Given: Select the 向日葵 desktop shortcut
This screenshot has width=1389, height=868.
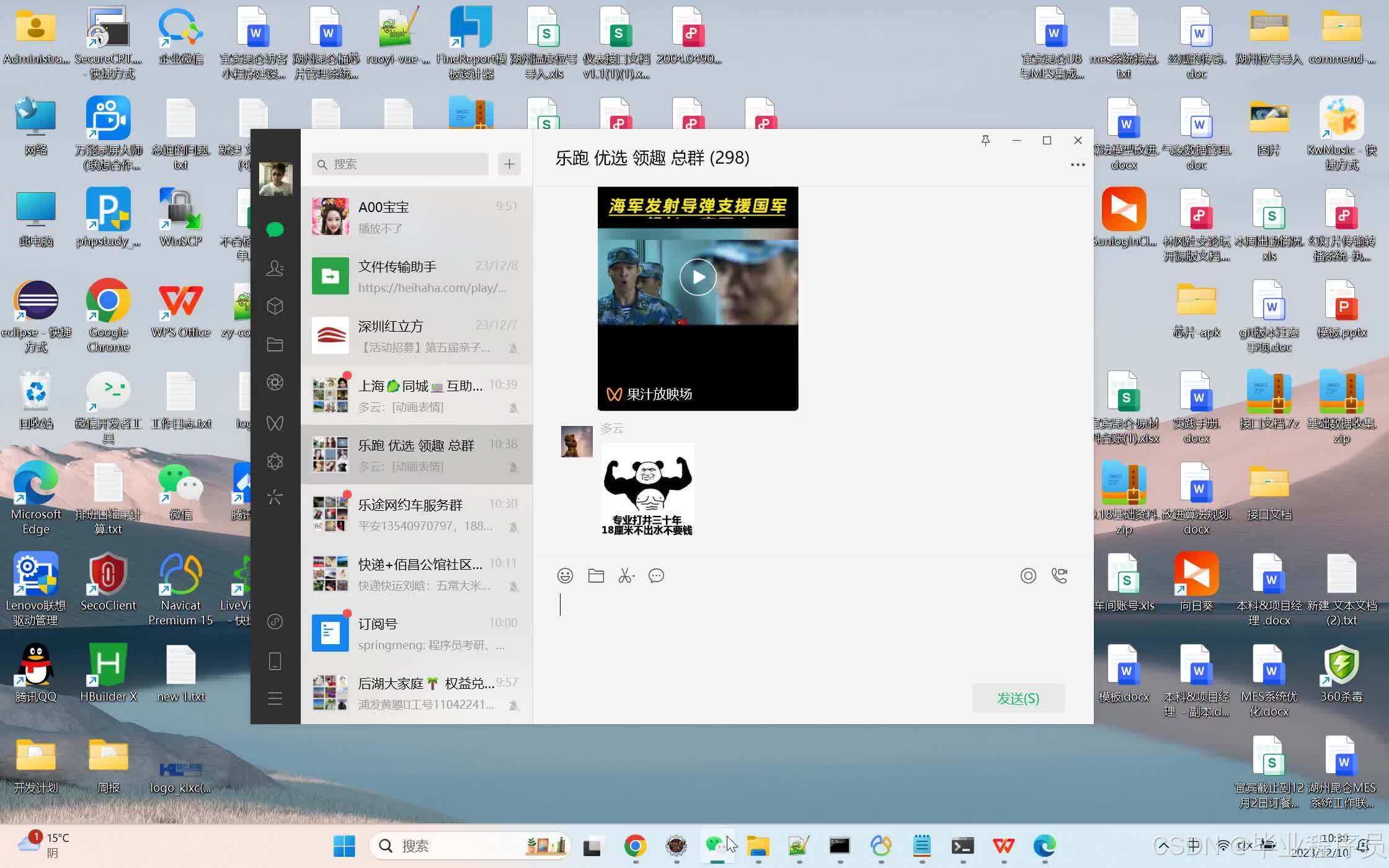Looking at the screenshot, I should [1196, 582].
